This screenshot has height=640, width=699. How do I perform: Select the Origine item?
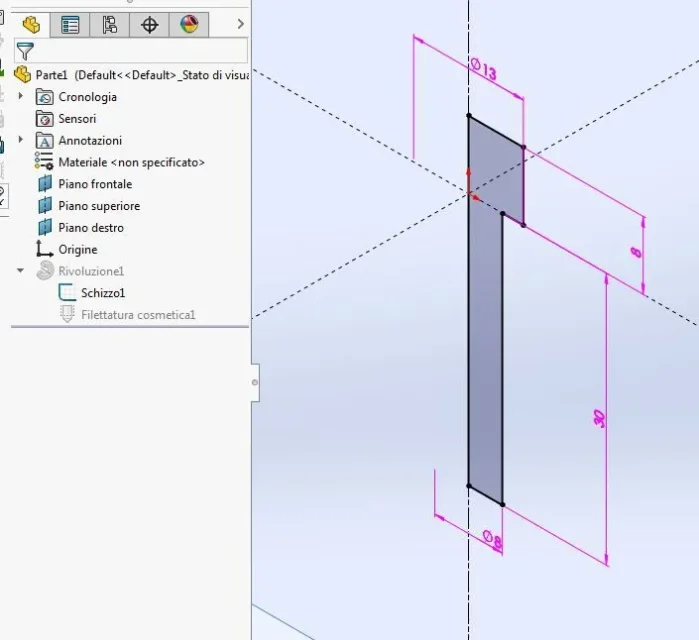click(78, 250)
